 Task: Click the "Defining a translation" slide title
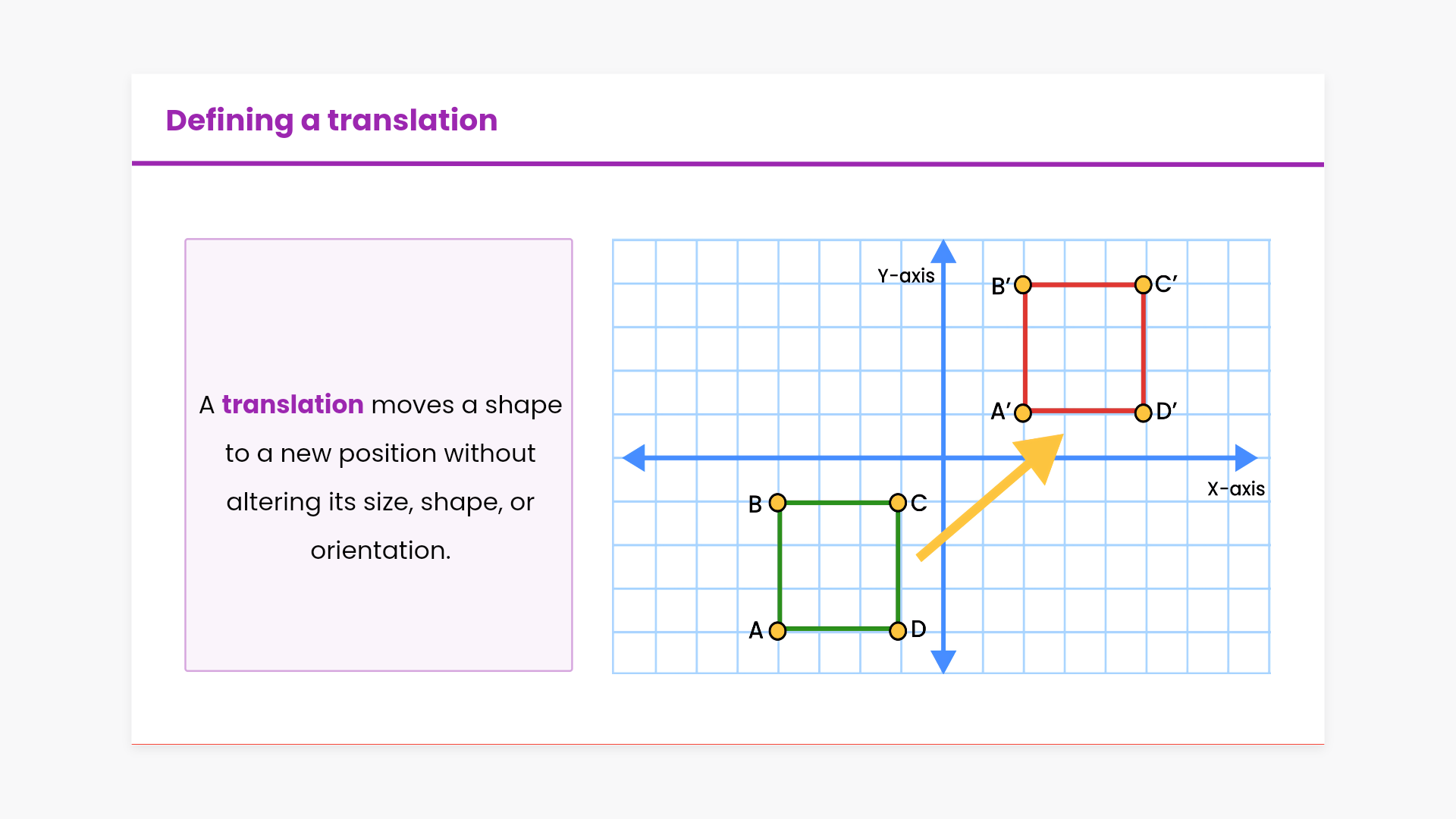click(331, 121)
